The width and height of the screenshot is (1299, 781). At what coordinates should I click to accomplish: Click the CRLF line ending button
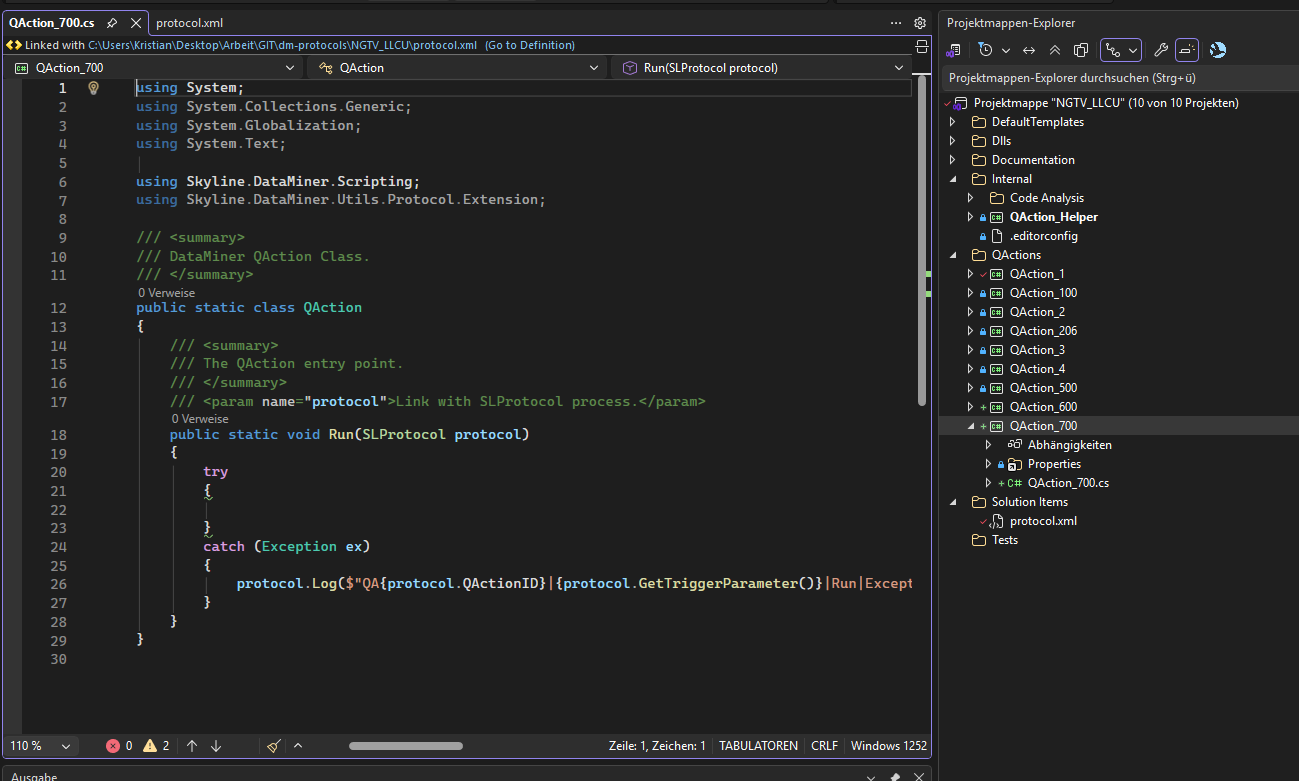[824, 746]
